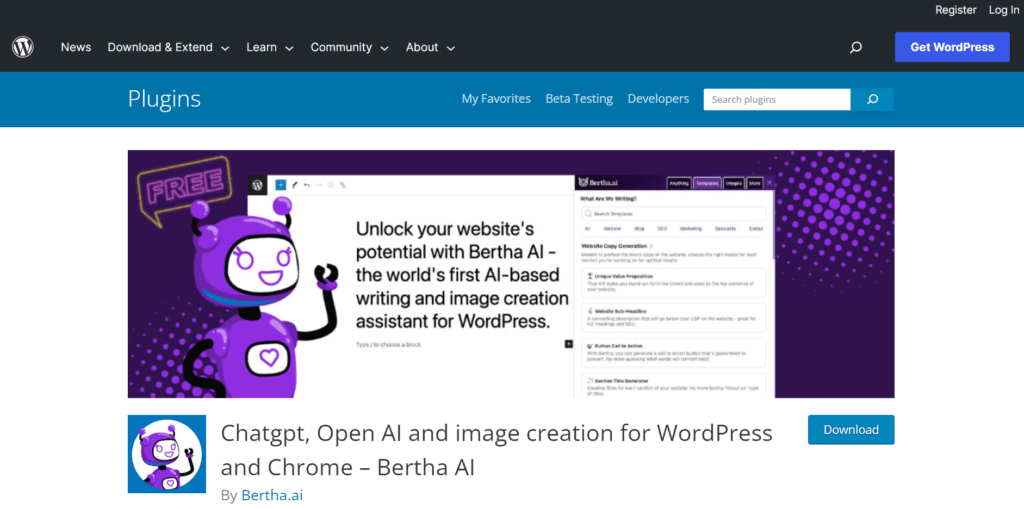Screen dimensions: 1024x509
Task: Click the plugin title mentioning Chatgpt, Open AI
Action: click(x=496, y=450)
